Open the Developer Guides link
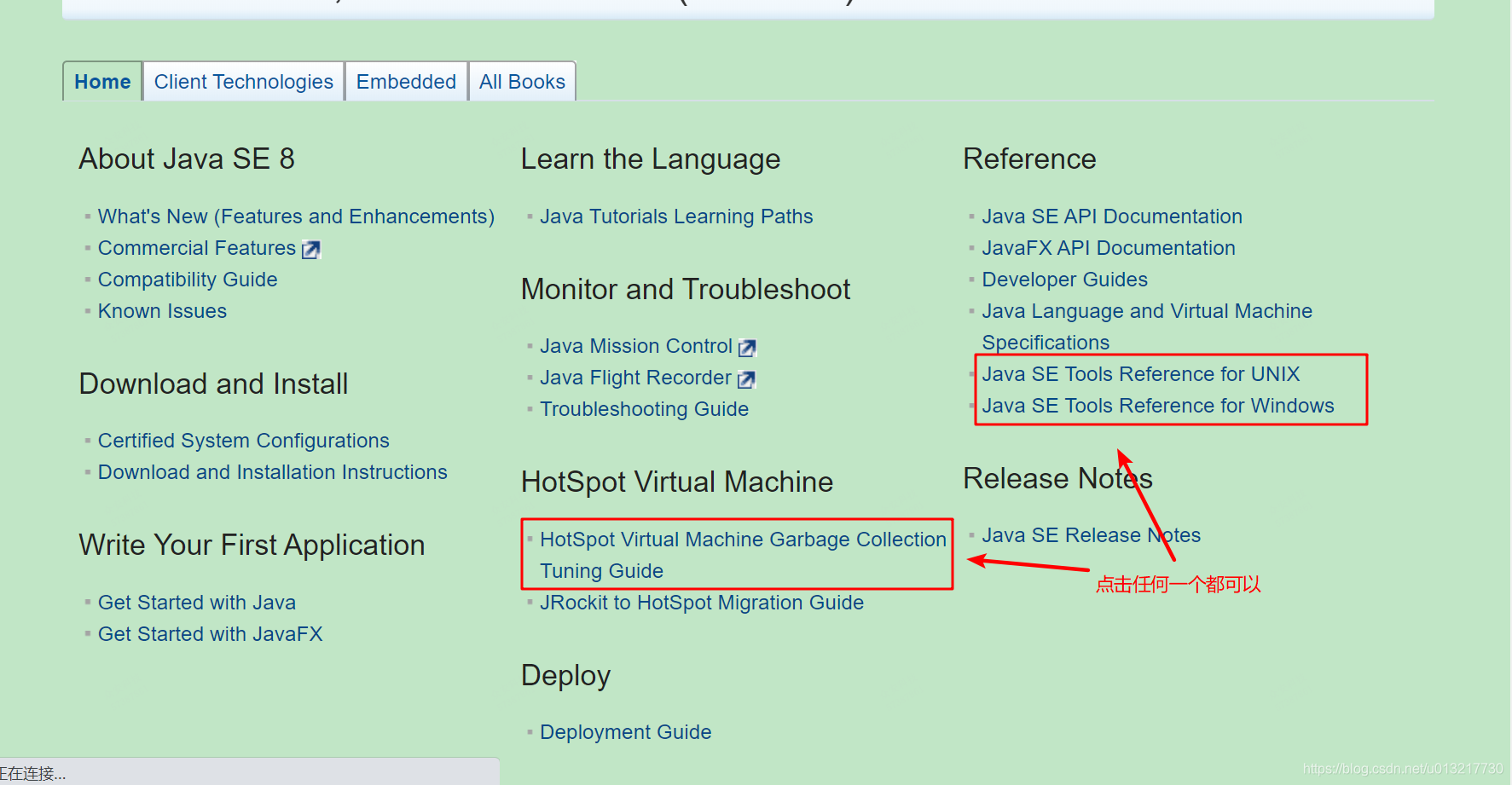 click(1065, 280)
